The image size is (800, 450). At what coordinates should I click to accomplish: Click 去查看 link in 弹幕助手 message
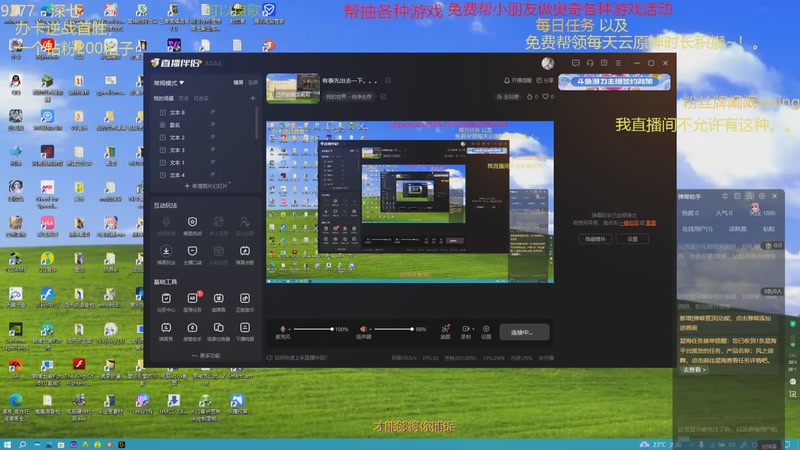coord(694,369)
